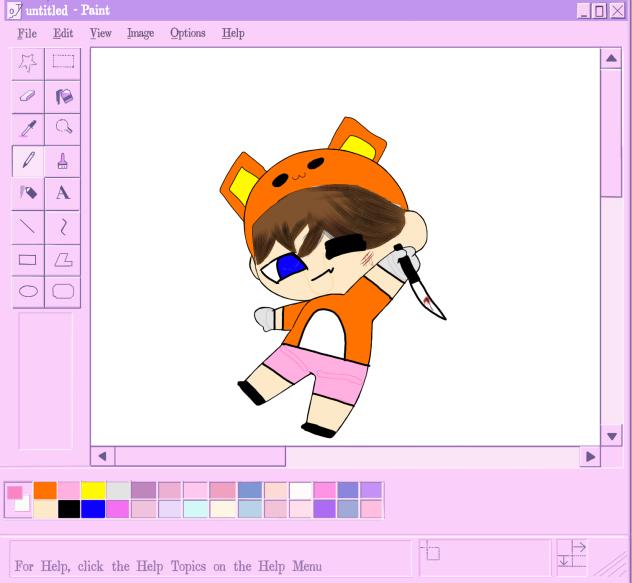Click the vertical scrollbar up arrow
632x583 pixels.
click(x=611, y=58)
